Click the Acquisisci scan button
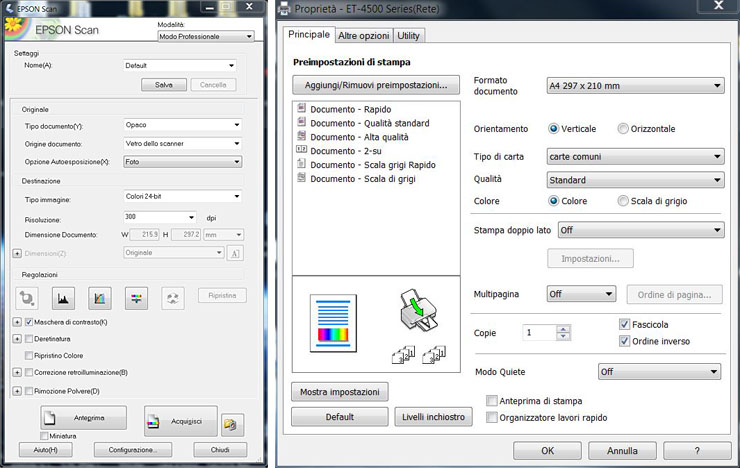 tap(180, 421)
